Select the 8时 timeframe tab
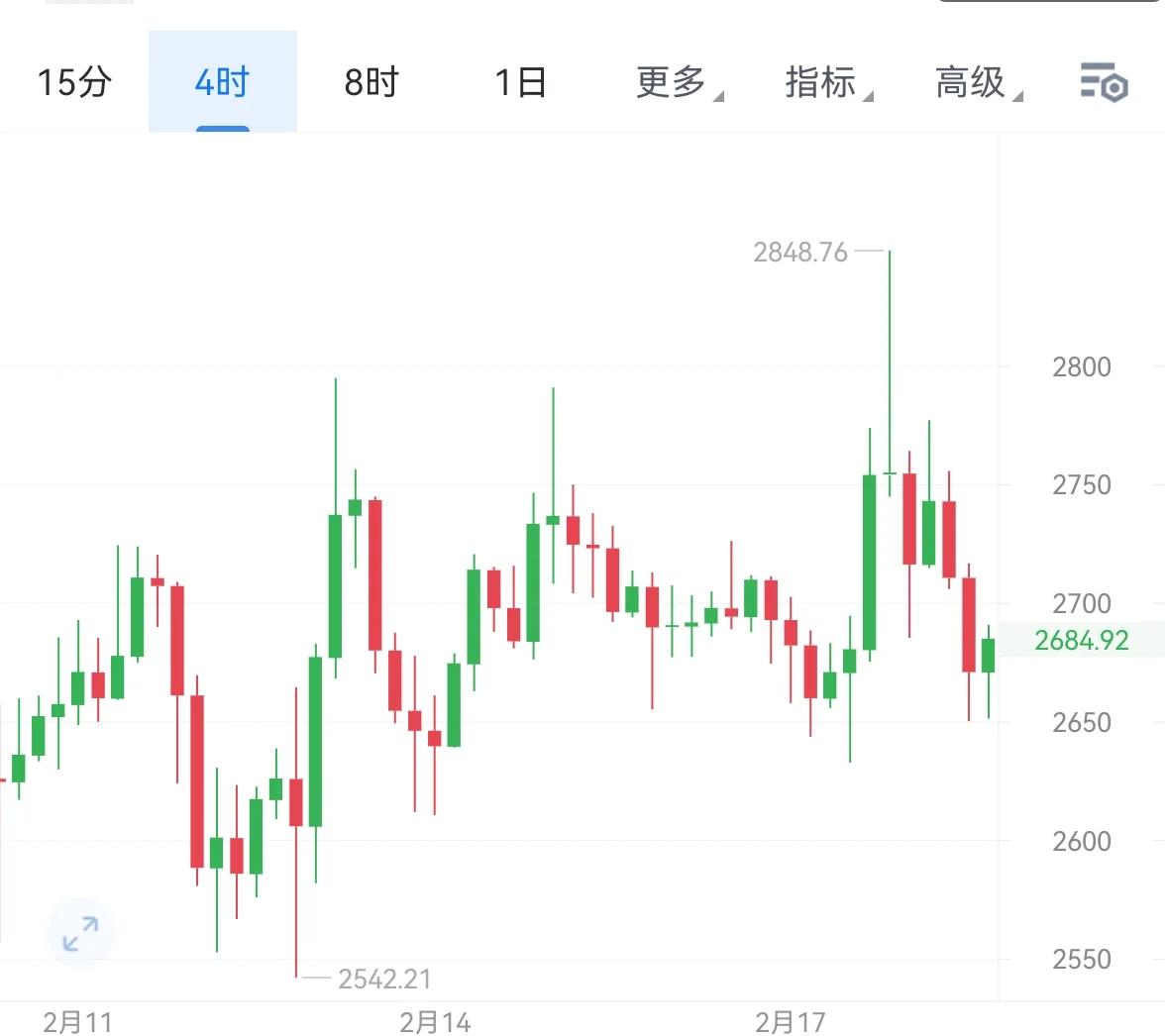This screenshot has width=1165, height=1036. (369, 84)
